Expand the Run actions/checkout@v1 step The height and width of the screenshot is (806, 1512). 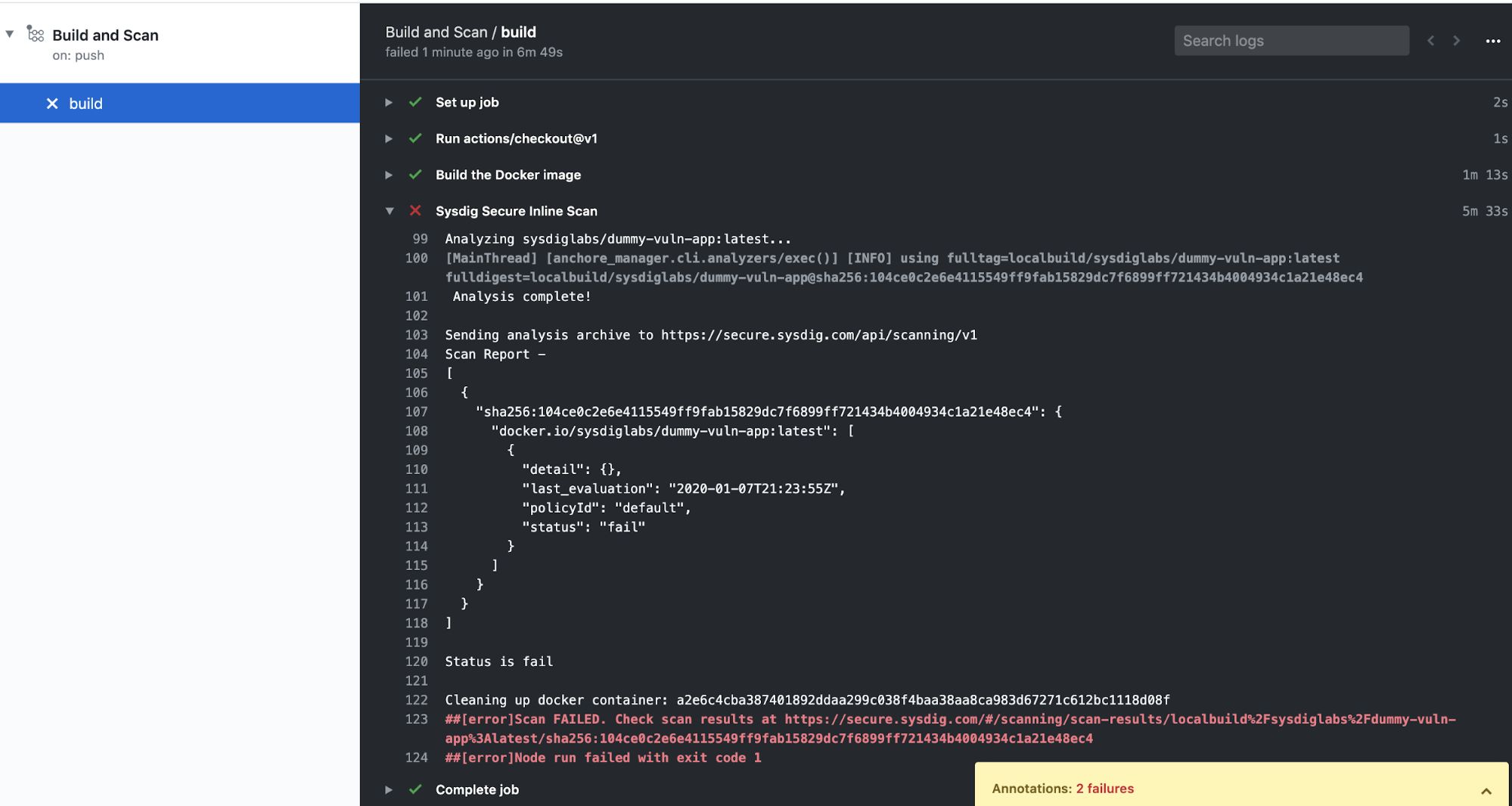click(x=389, y=138)
